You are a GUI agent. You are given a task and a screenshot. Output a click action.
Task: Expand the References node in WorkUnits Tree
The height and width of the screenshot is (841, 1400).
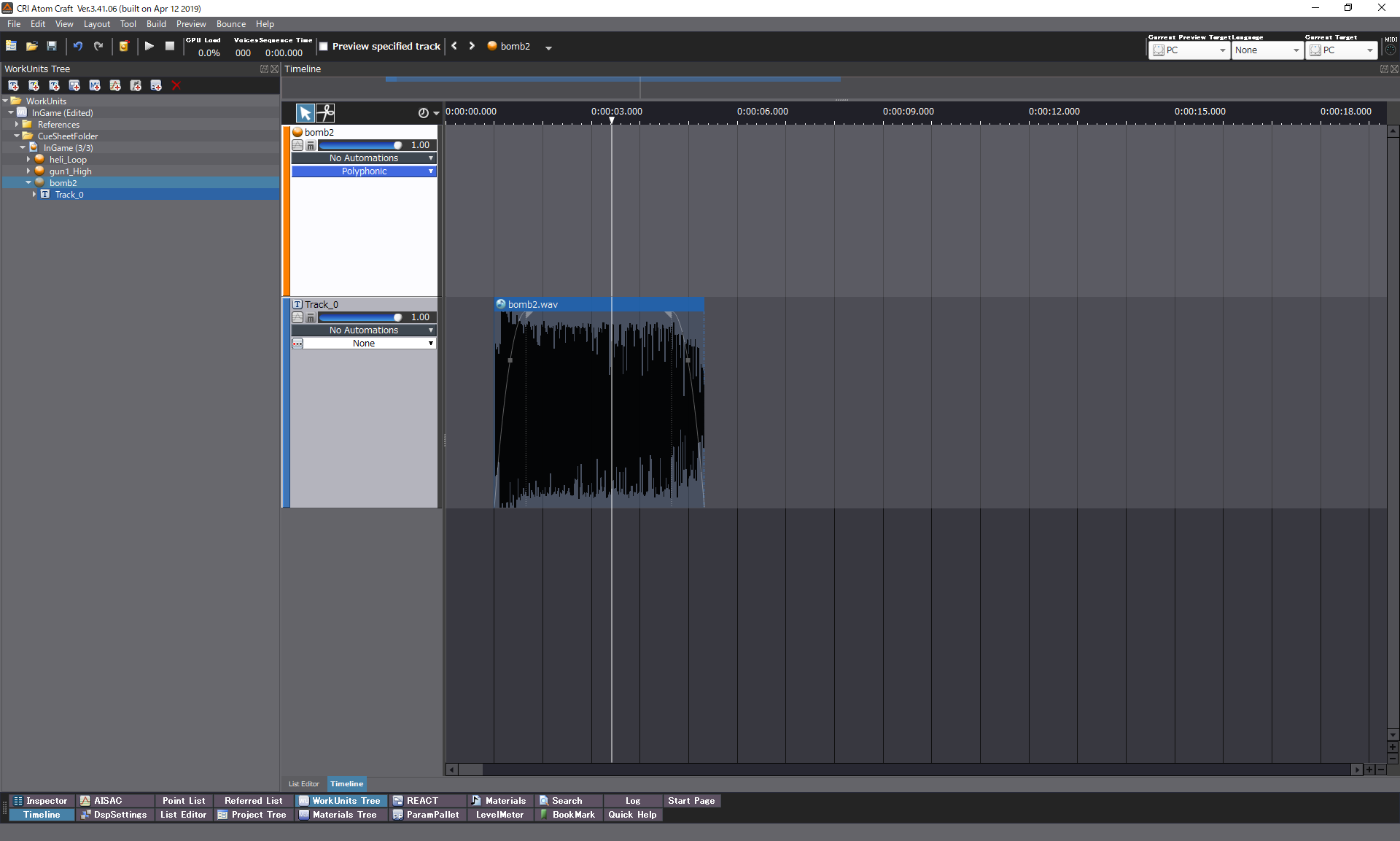tap(18, 124)
